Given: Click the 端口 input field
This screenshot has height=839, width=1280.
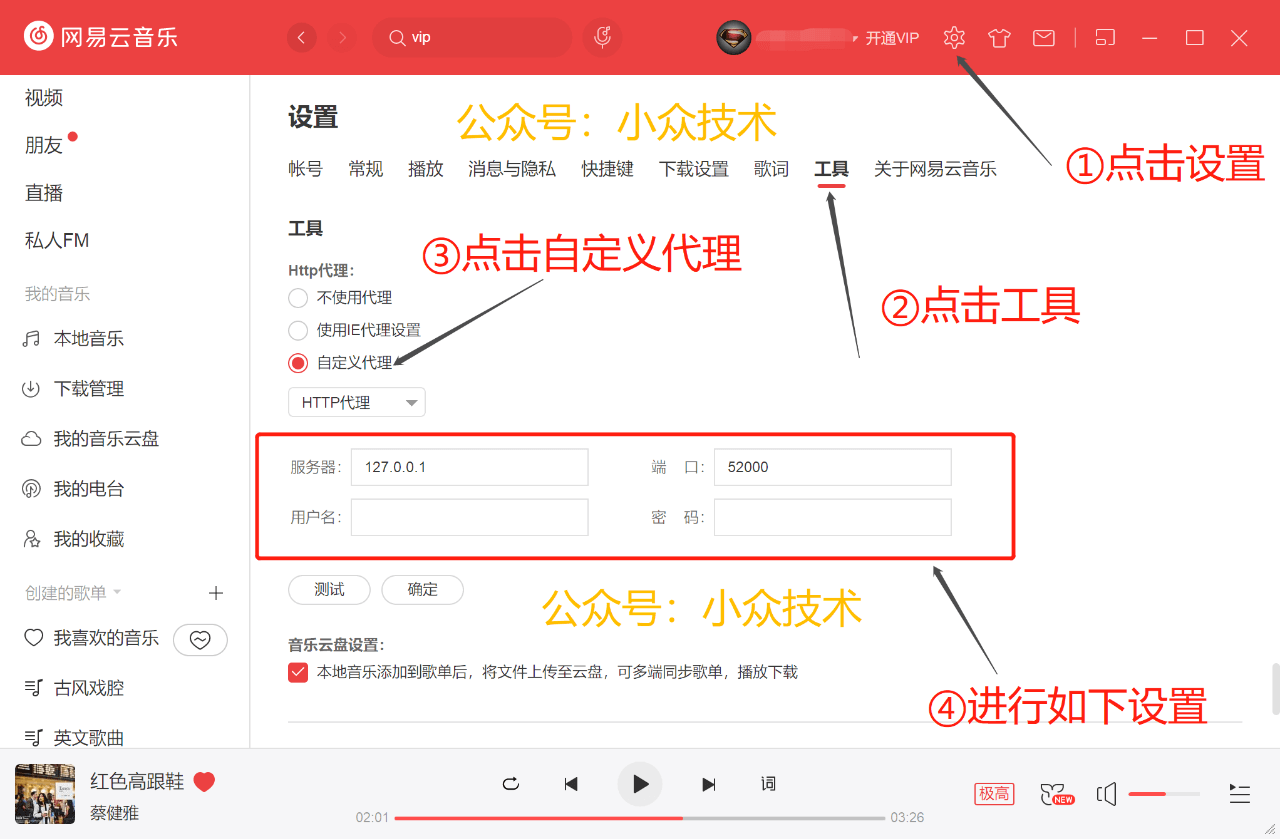Looking at the screenshot, I should pyautogui.click(x=832, y=467).
